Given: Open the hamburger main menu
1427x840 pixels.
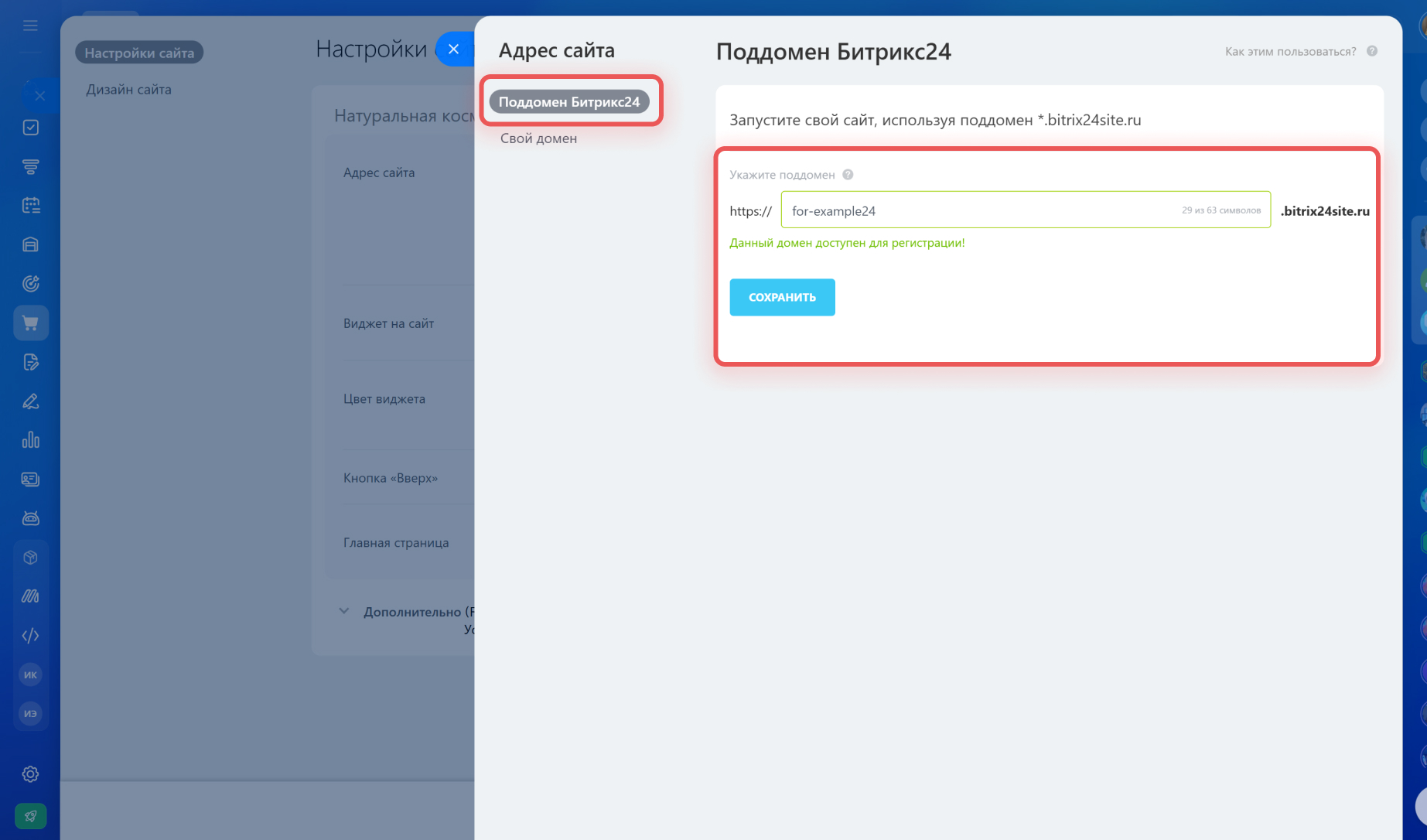Looking at the screenshot, I should 30,26.
